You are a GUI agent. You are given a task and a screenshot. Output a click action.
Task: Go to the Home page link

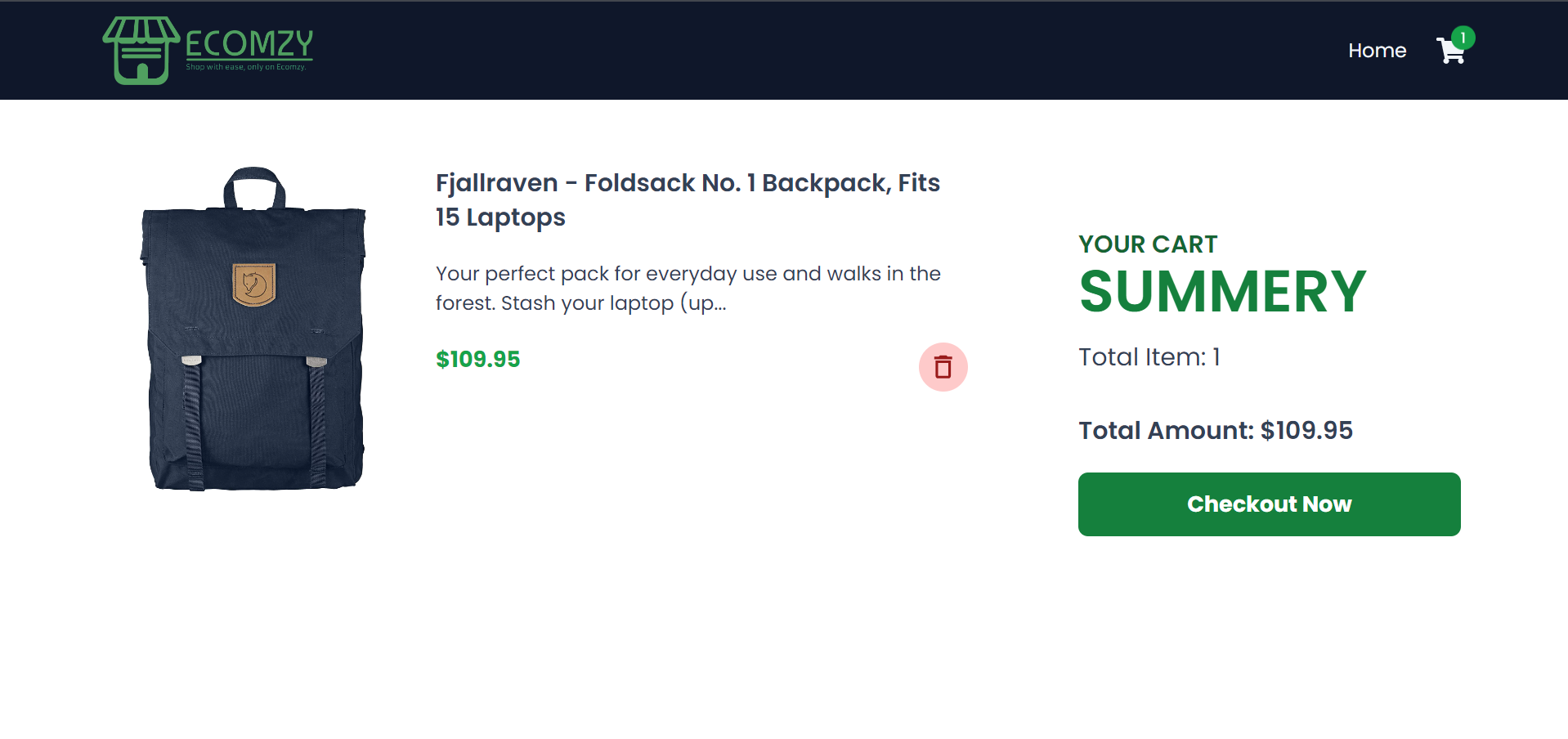click(x=1377, y=51)
